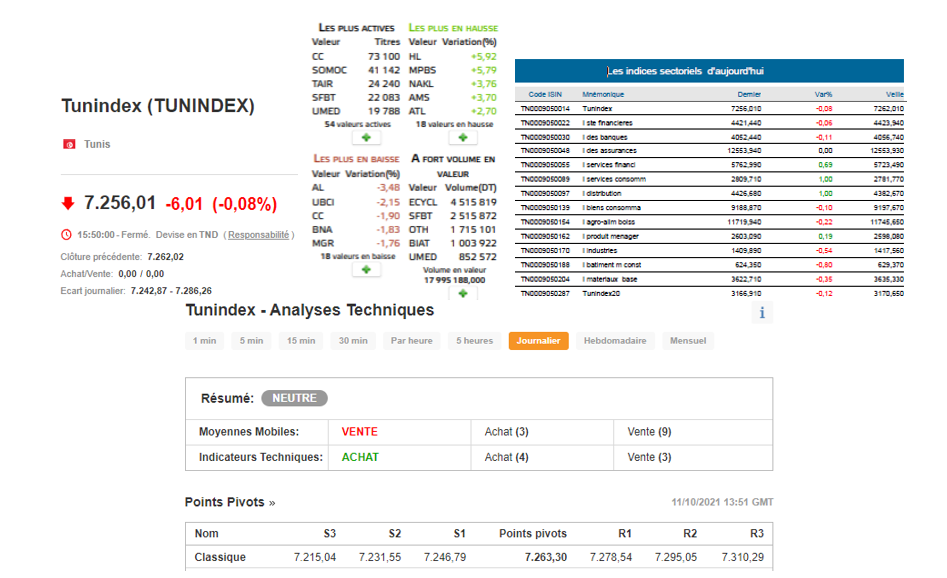
Task: Click the Tunis flag icon
Action: click(69, 145)
